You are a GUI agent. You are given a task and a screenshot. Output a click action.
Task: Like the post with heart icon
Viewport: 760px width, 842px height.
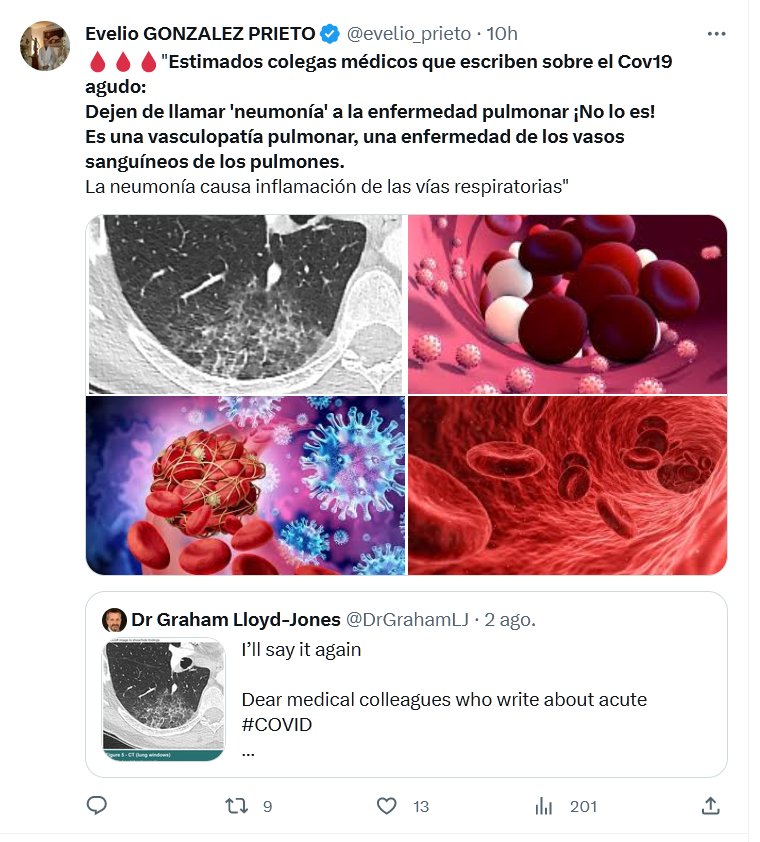pos(387,805)
